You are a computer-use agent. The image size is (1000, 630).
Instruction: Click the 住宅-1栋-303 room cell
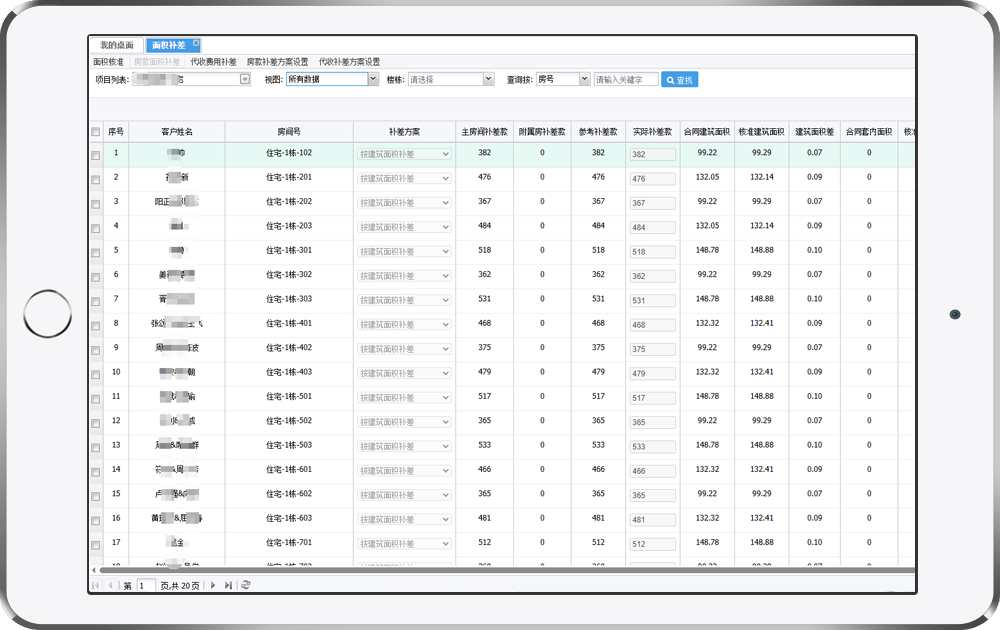point(289,299)
